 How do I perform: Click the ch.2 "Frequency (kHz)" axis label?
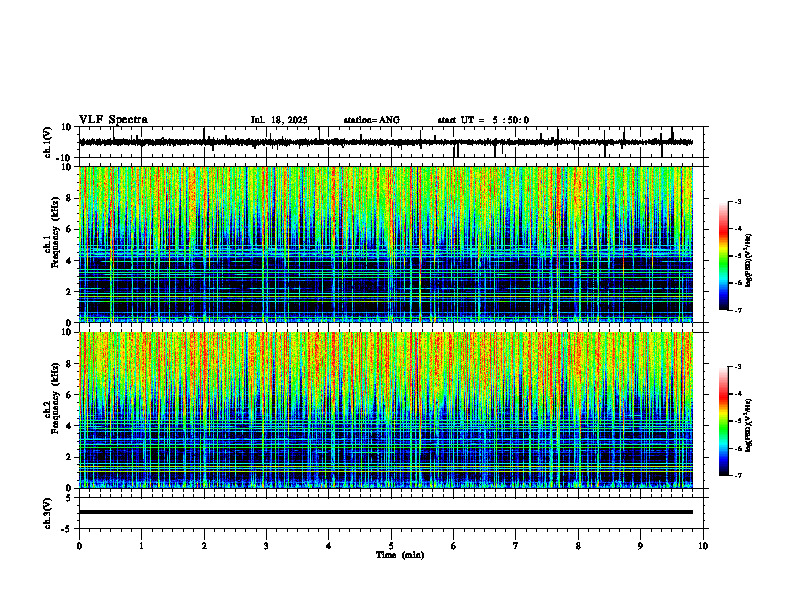point(55,397)
